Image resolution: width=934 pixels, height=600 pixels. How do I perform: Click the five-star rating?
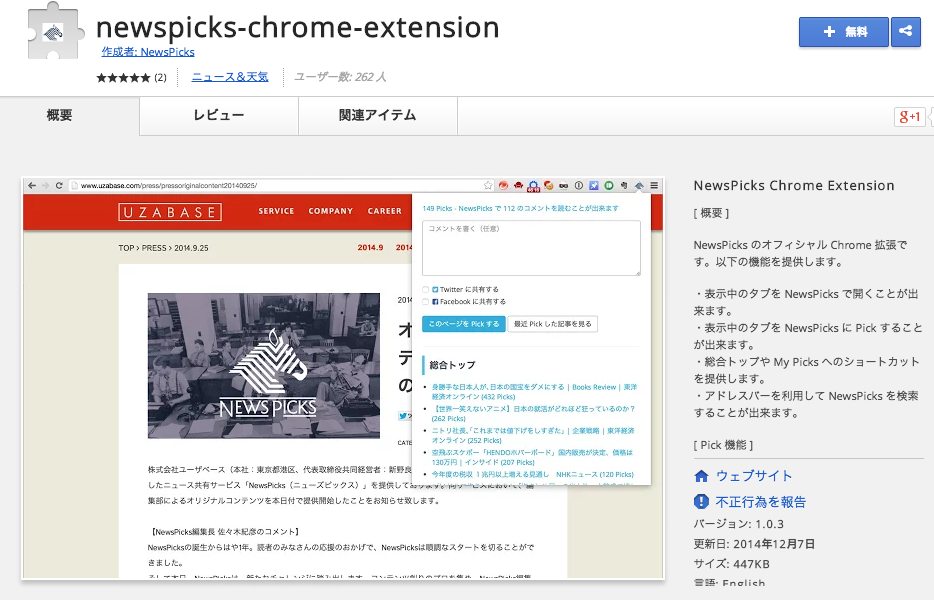pyautogui.click(x=123, y=77)
